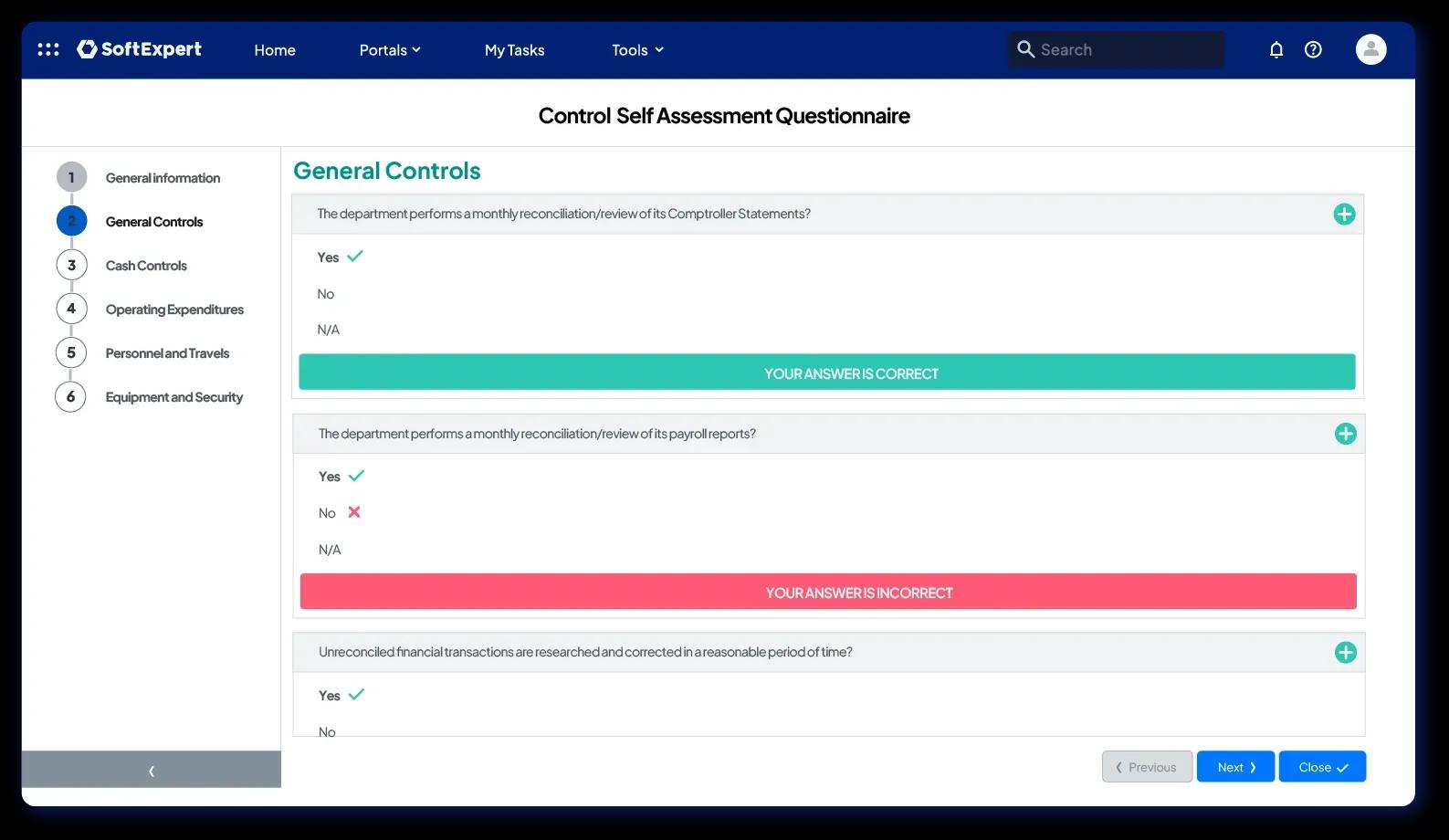Go to Home

(275, 50)
